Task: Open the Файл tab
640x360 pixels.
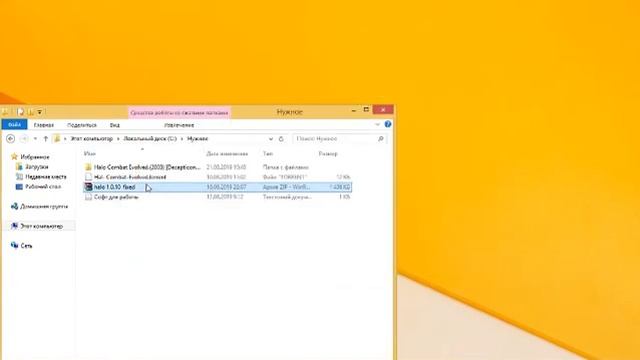Action: click(14, 124)
